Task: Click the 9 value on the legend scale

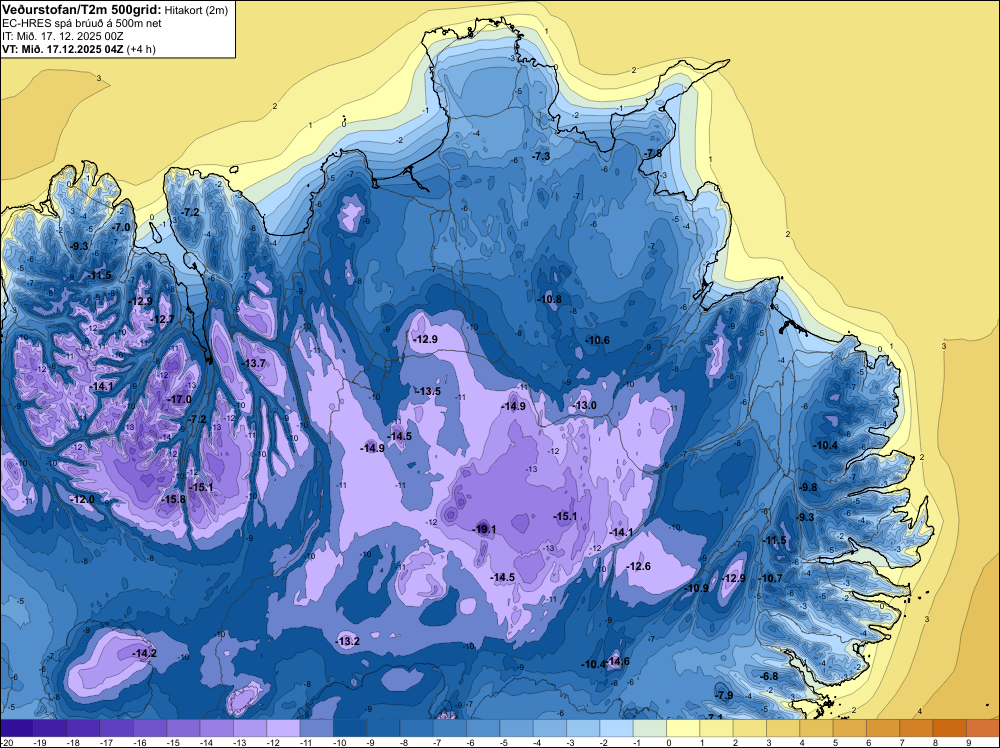Action: [x=969, y=742]
